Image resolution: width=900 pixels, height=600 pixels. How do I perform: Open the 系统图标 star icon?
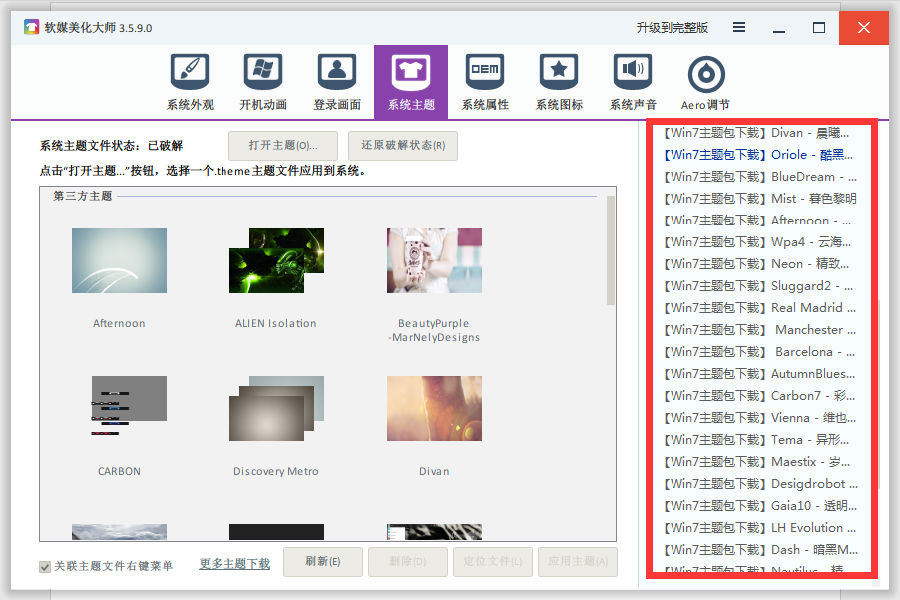tap(559, 73)
